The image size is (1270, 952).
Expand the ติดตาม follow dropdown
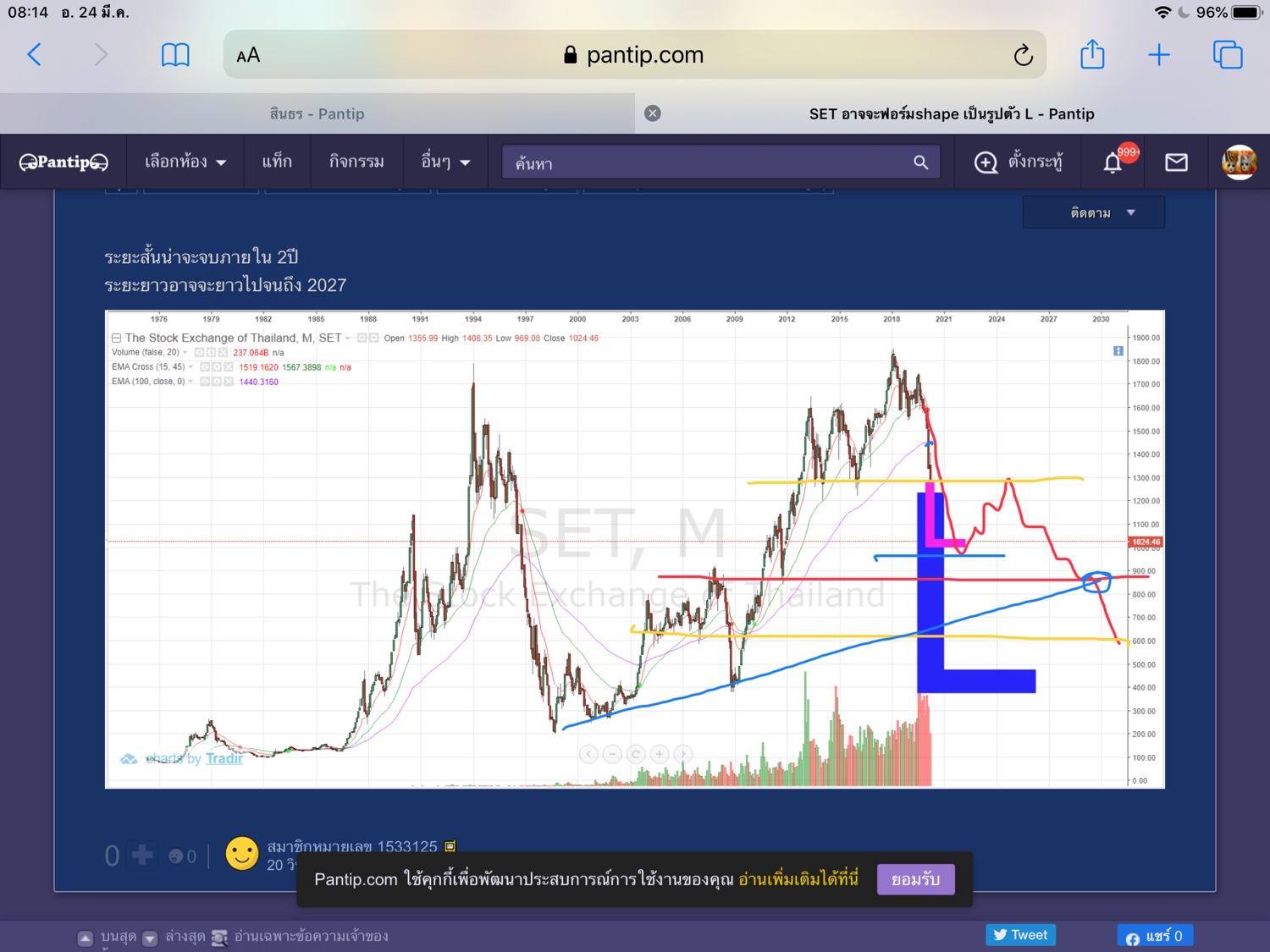coord(1094,212)
